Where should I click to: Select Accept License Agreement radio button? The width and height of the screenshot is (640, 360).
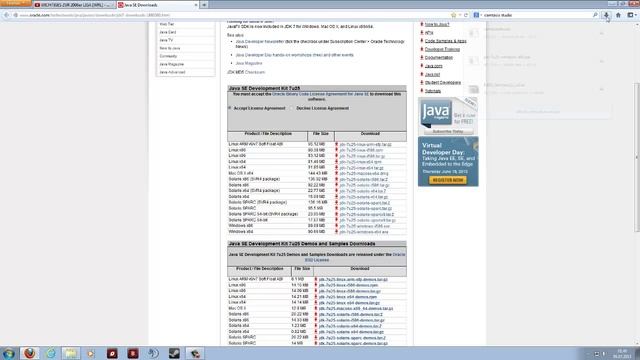point(230,108)
